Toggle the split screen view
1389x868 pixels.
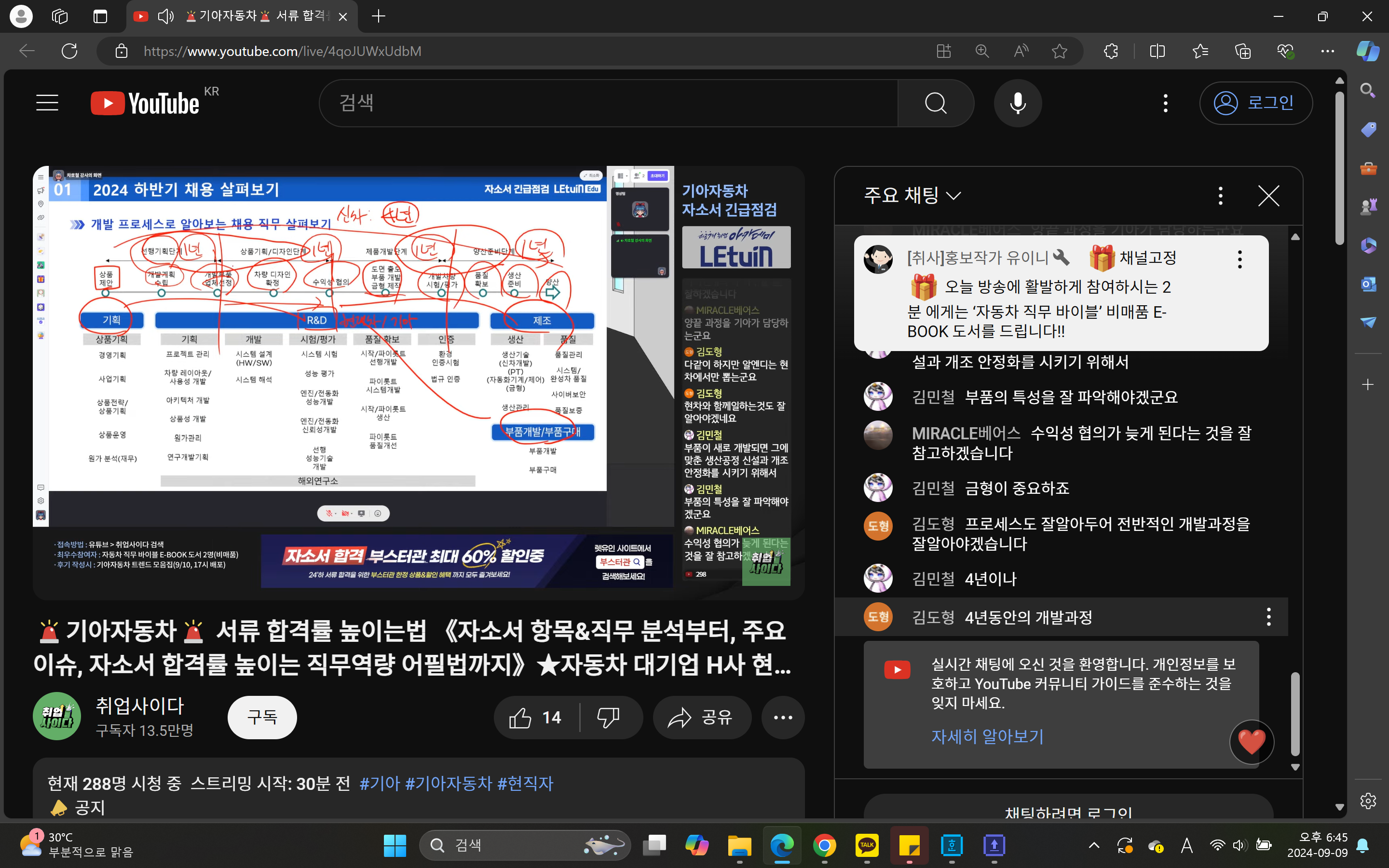click(x=1157, y=51)
